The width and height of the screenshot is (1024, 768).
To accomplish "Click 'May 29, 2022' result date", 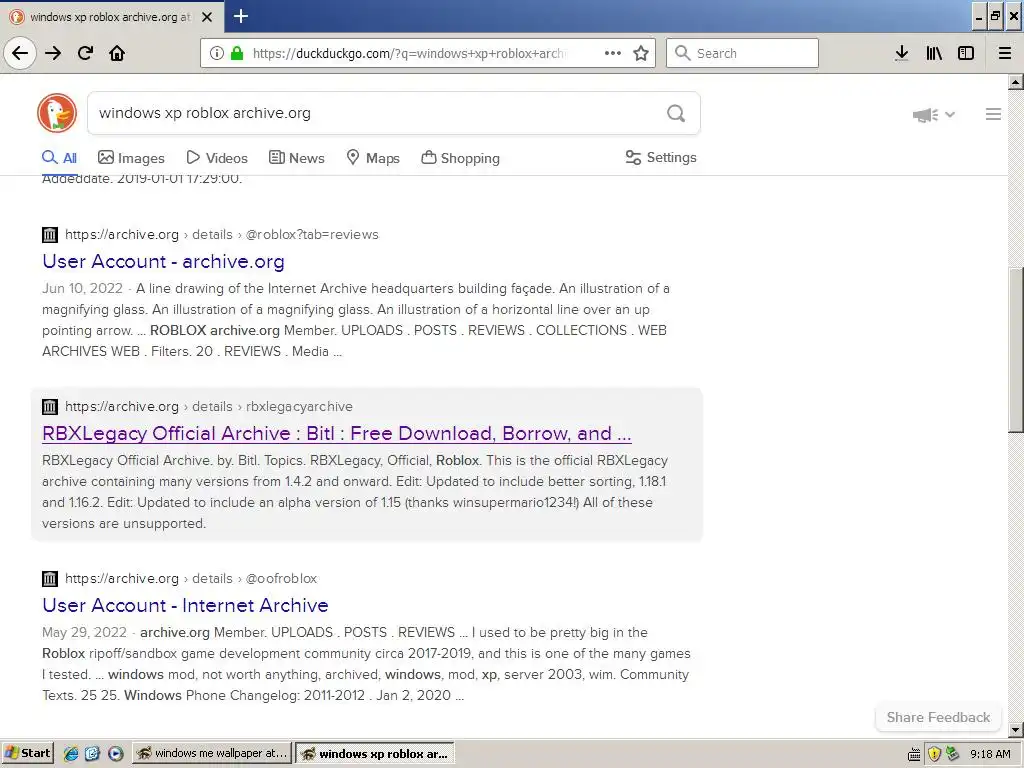I will coord(84,632).
